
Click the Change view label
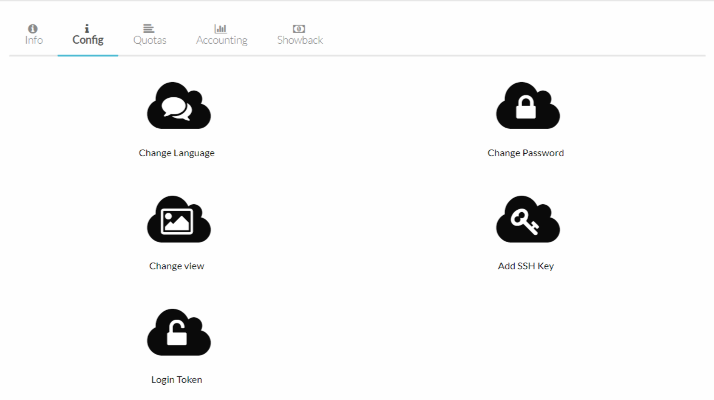[177, 266]
